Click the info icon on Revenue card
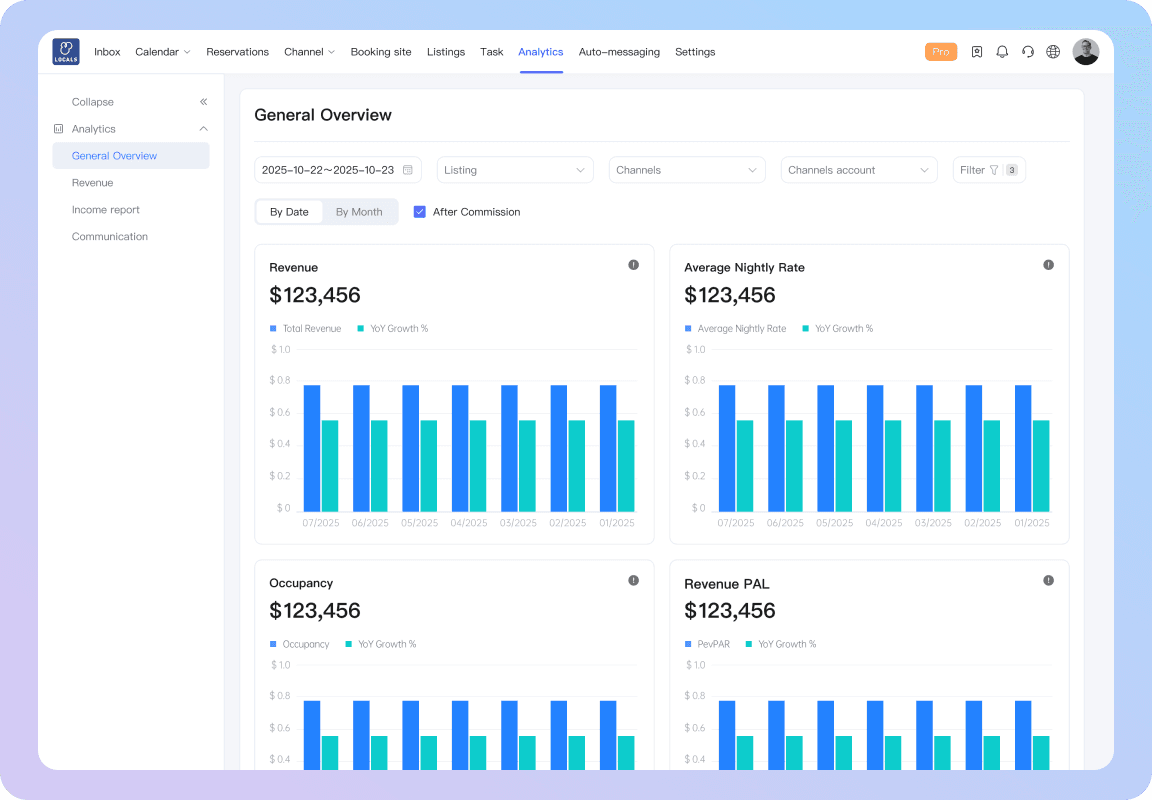 click(633, 264)
